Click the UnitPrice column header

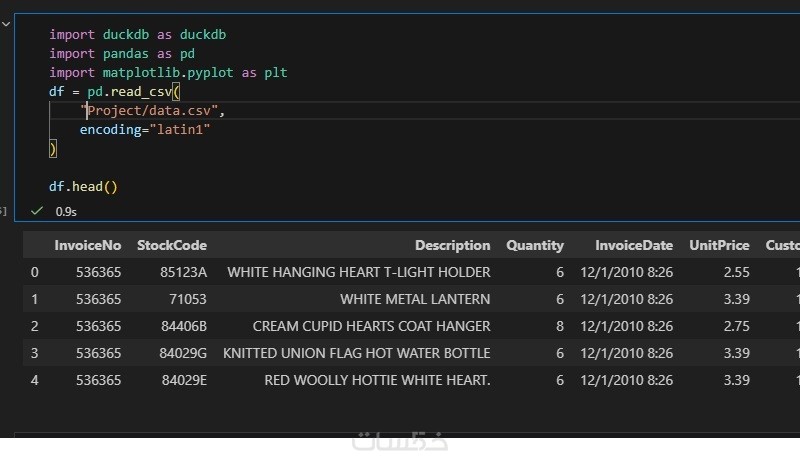(719, 245)
